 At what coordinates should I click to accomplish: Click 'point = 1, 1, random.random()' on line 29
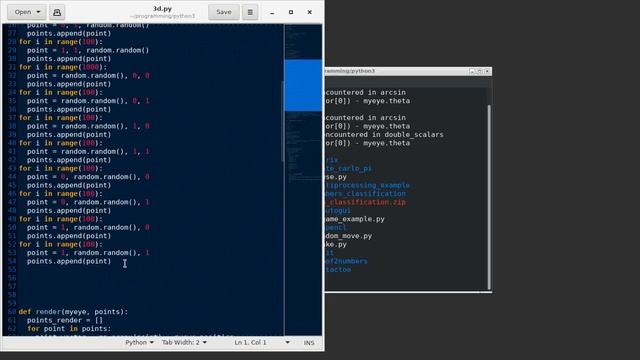tap(88, 50)
